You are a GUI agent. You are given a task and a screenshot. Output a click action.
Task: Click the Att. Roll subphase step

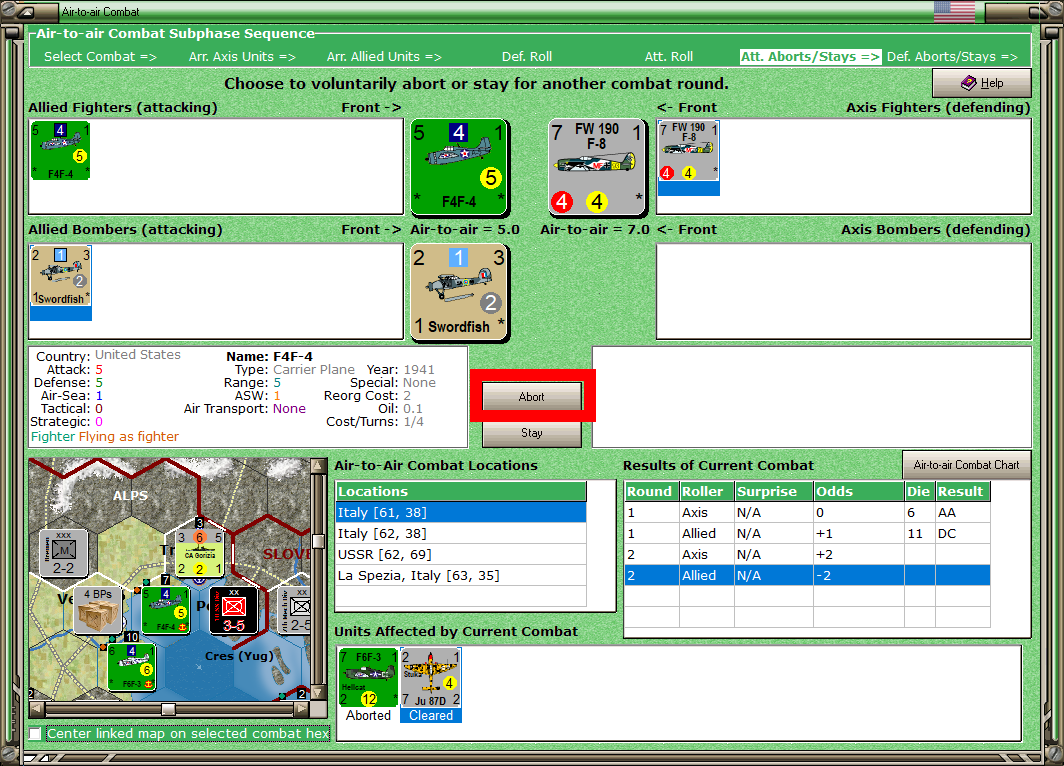(x=668, y=57)
